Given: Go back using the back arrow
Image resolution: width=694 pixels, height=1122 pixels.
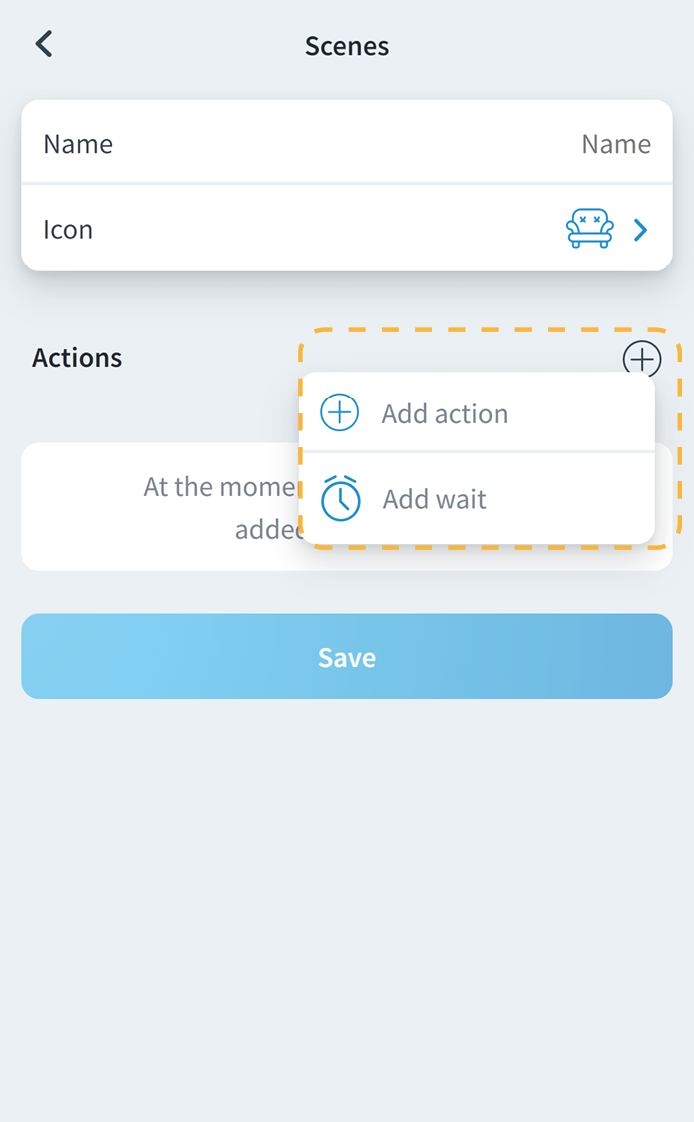Looking at the screenshot, I should (44, 45).
